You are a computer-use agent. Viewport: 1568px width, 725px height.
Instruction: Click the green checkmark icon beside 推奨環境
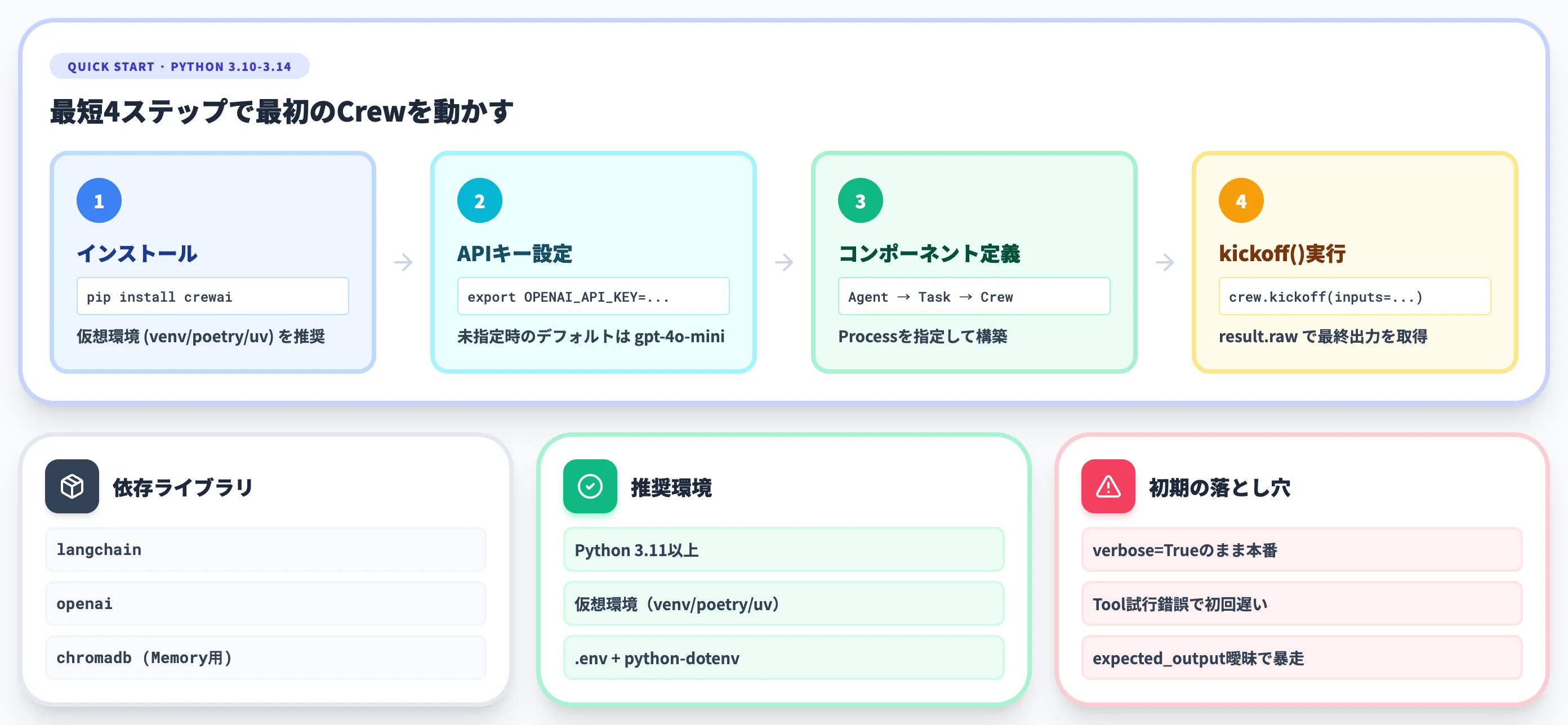point(590,486)
